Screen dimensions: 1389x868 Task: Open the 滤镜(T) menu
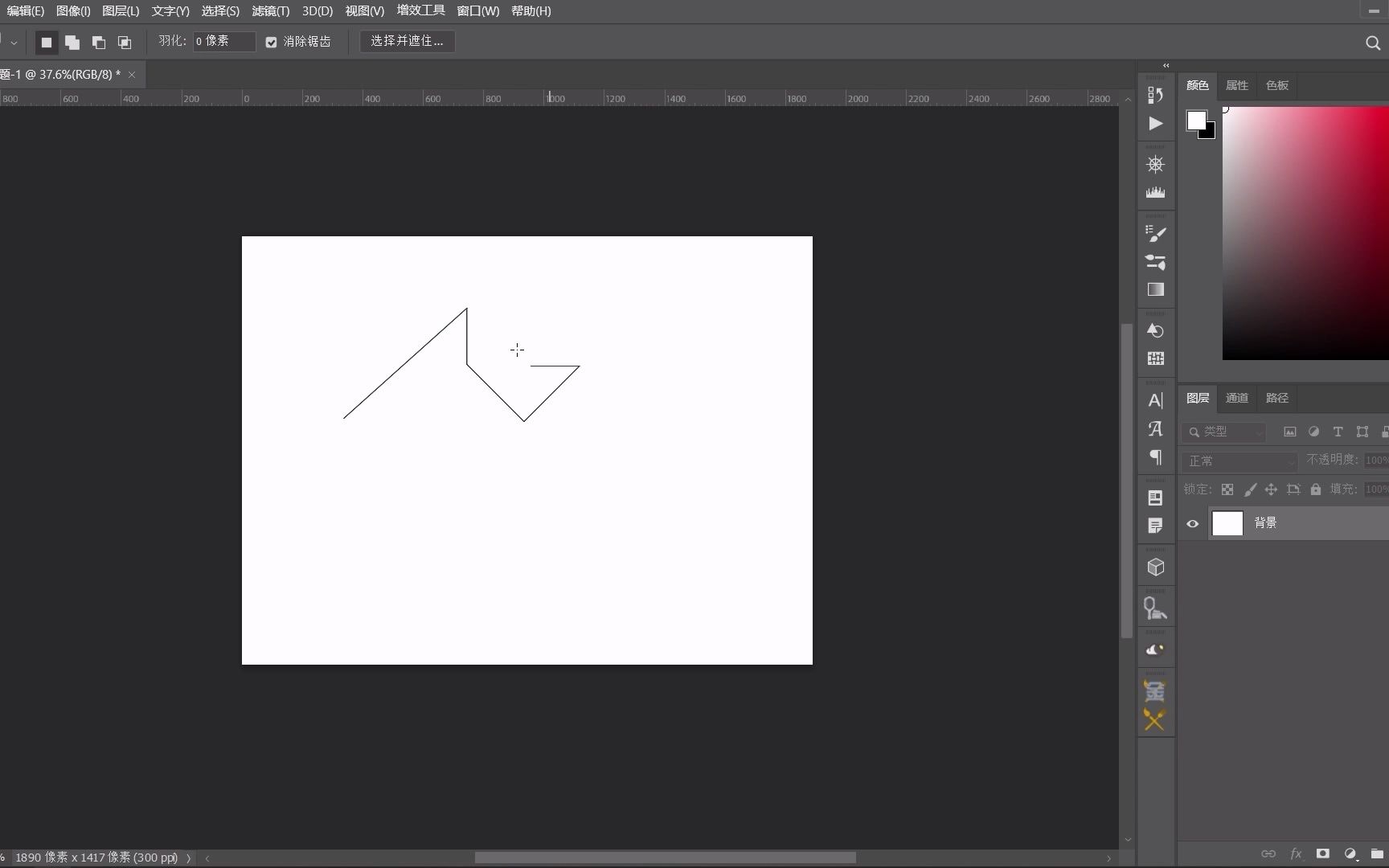[270, 11]
